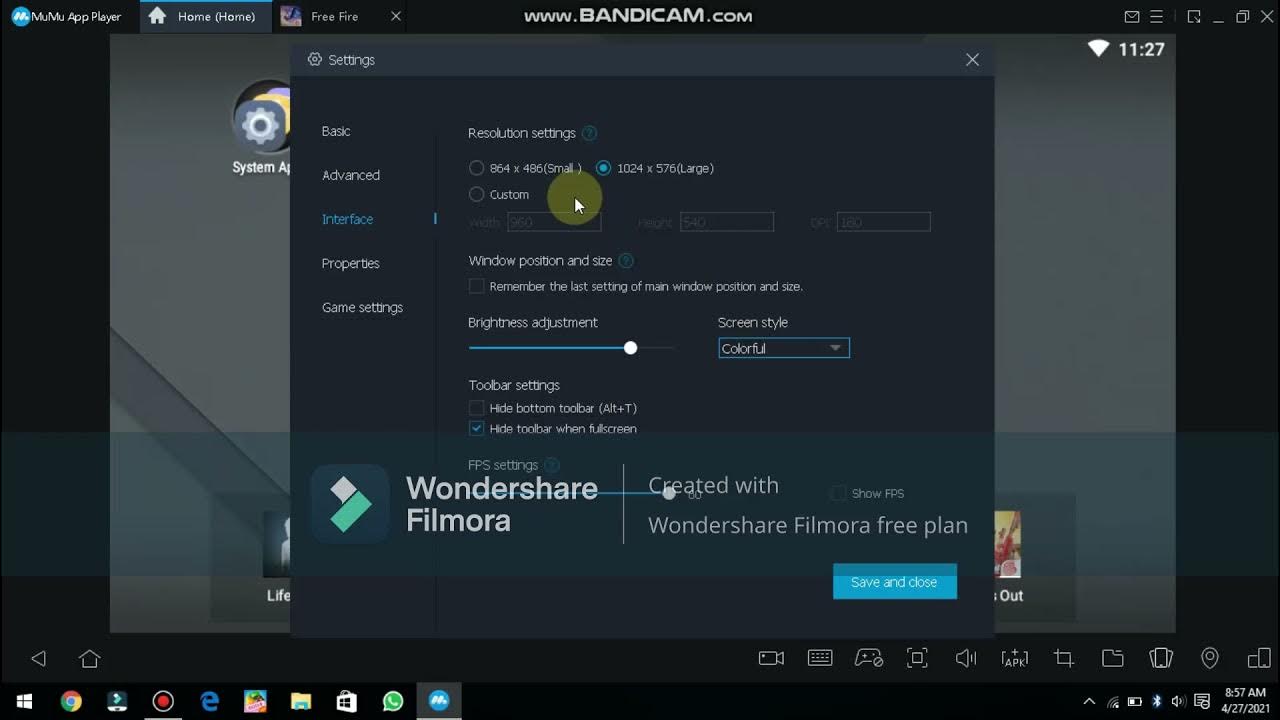
Task: Select 864 x 486 (Small) resolution
Action: [476, 168]
